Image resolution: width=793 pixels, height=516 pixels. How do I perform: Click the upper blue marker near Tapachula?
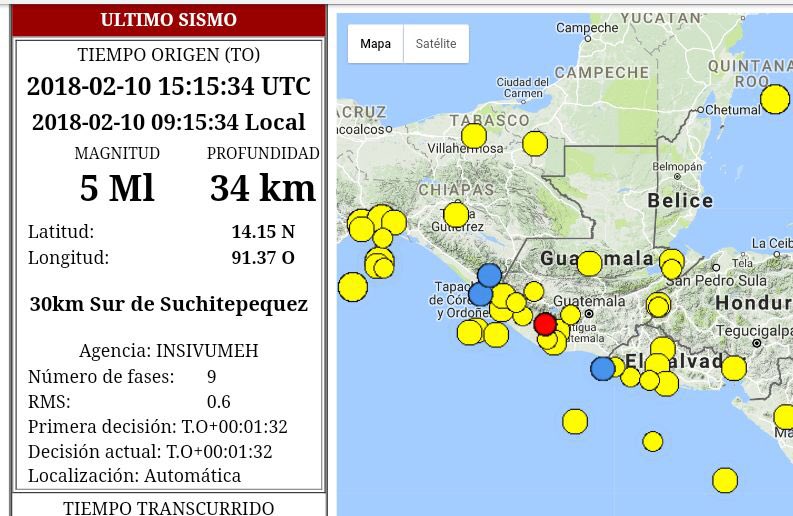pyautogui.click(x=489, y=275)
